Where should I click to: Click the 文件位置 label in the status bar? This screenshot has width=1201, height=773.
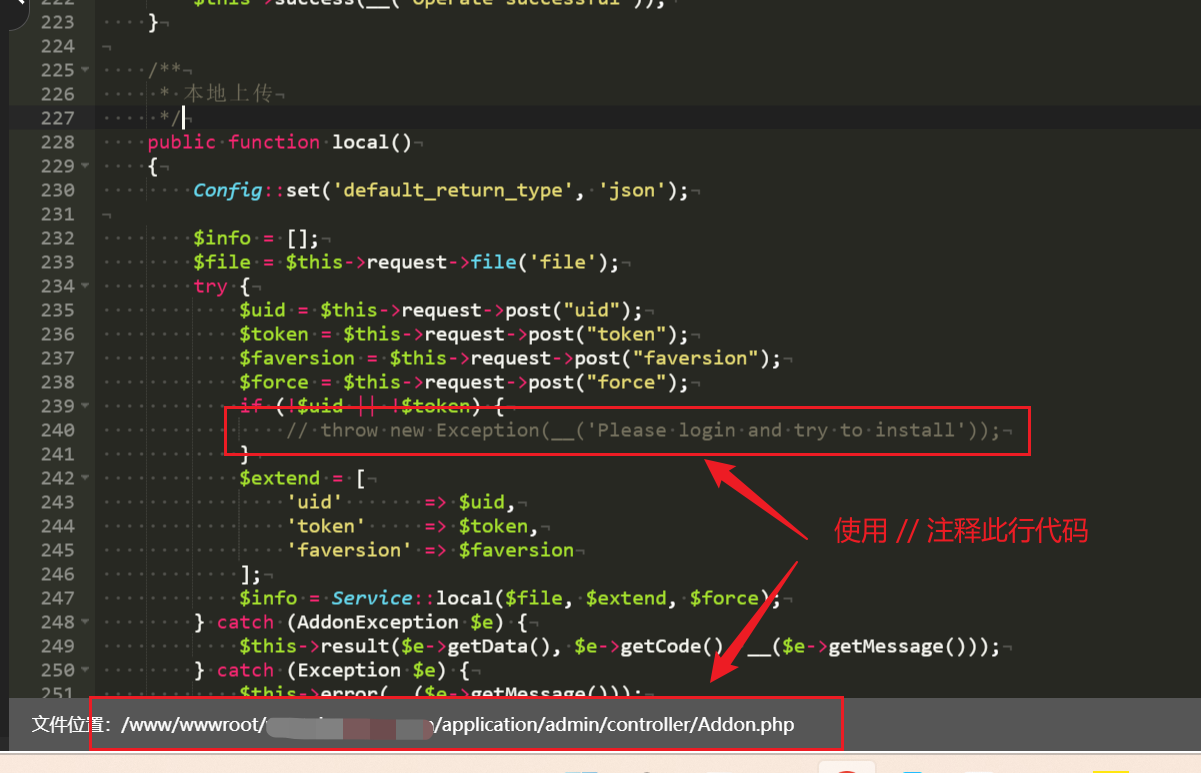(69, 724)
